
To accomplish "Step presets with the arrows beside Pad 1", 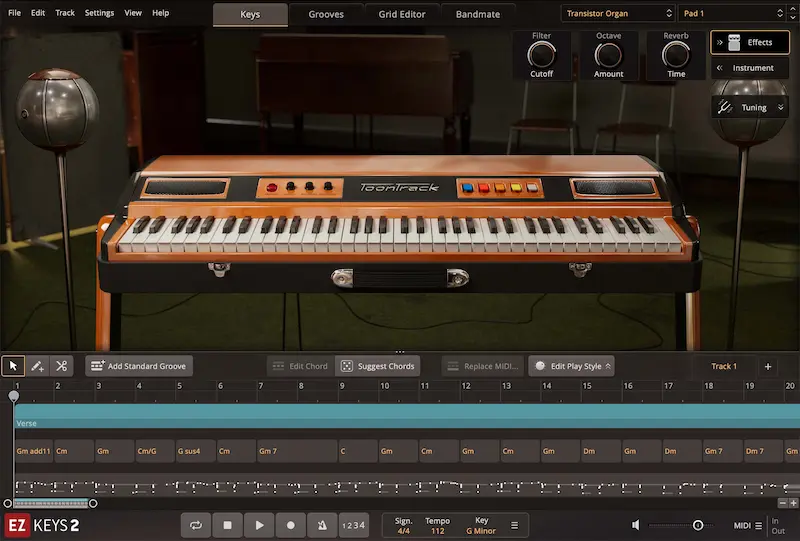I will tap(793, 13).
